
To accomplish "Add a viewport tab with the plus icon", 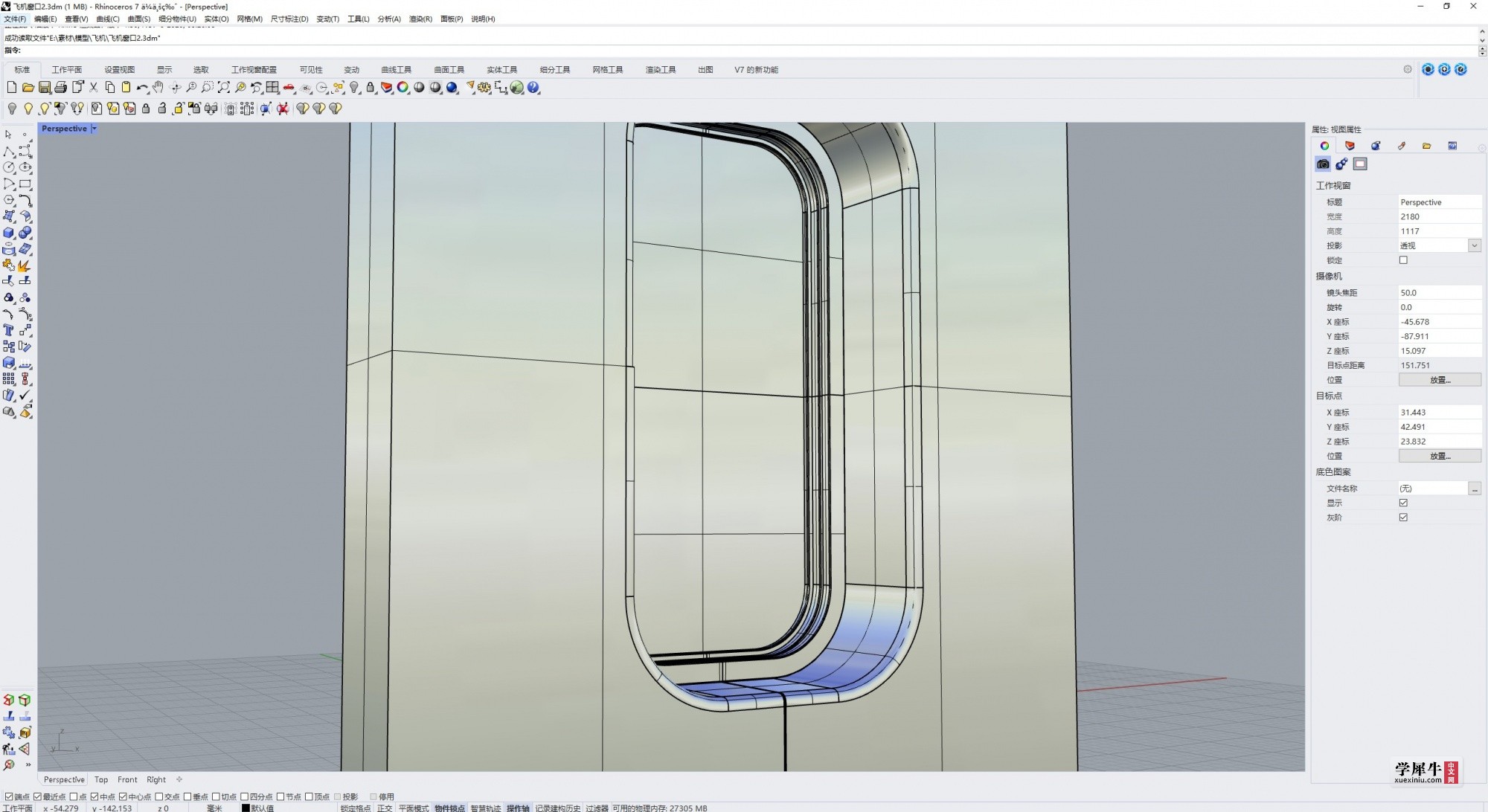I will pyautogui.click(x=179, y=779).
